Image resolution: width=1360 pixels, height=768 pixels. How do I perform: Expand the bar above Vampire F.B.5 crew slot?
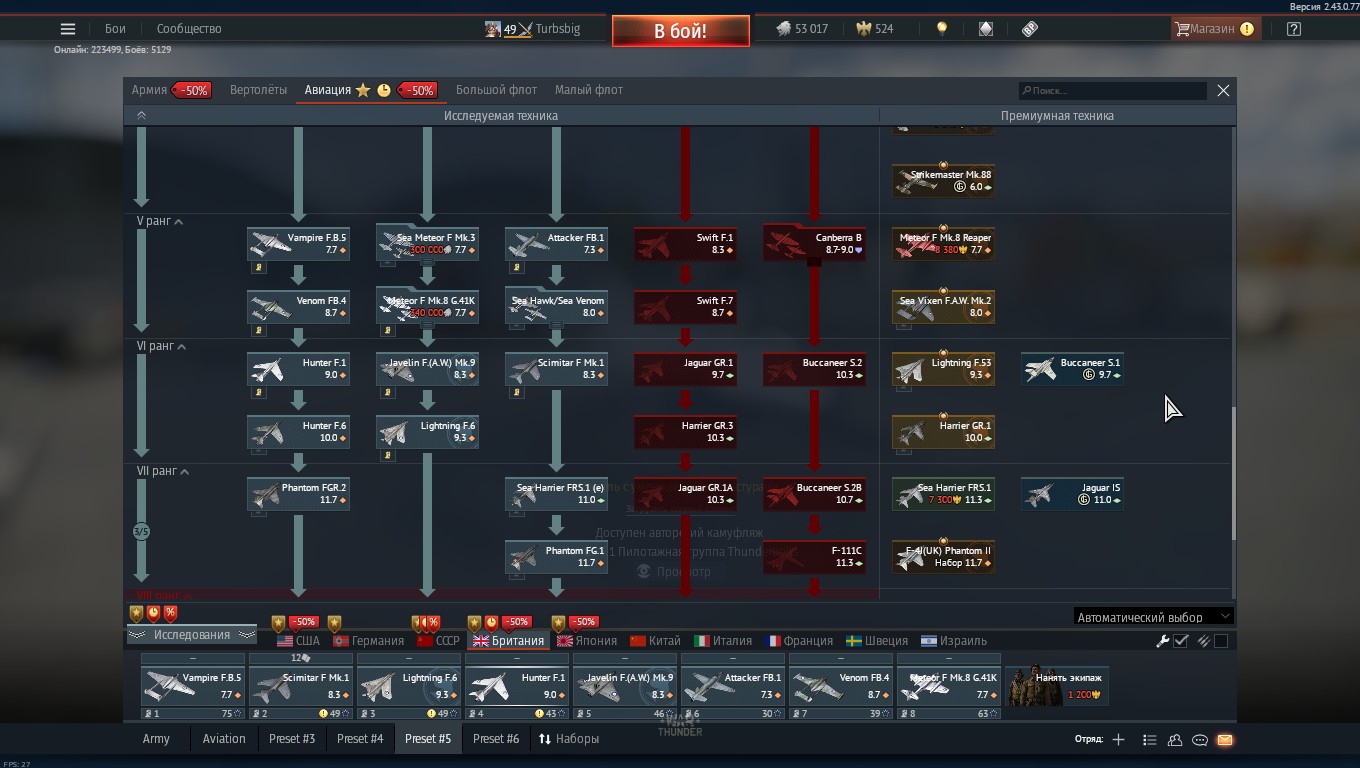[x=193, y=659]
